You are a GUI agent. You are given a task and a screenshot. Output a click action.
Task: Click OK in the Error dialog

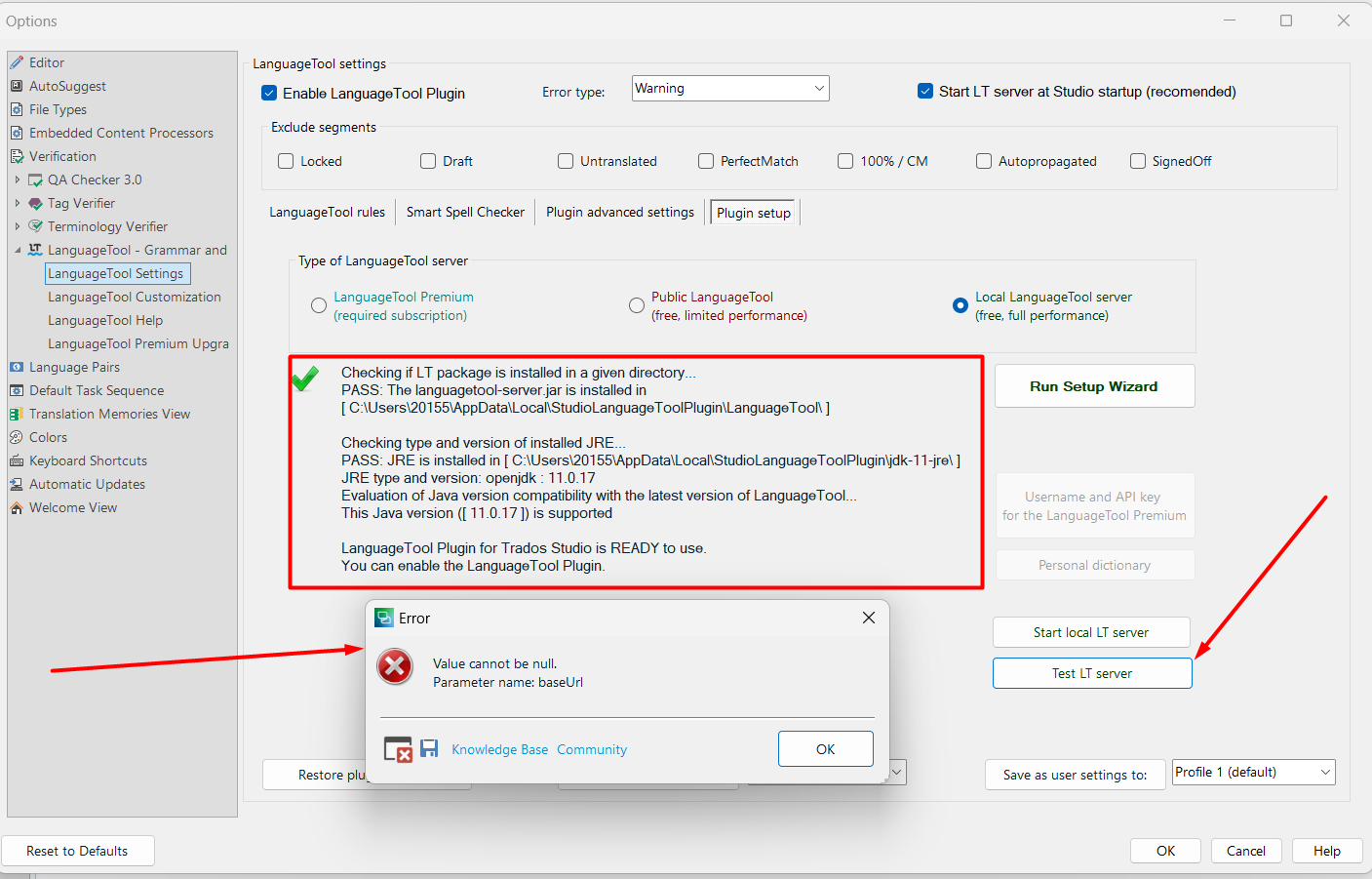click(x=825, y=749)
